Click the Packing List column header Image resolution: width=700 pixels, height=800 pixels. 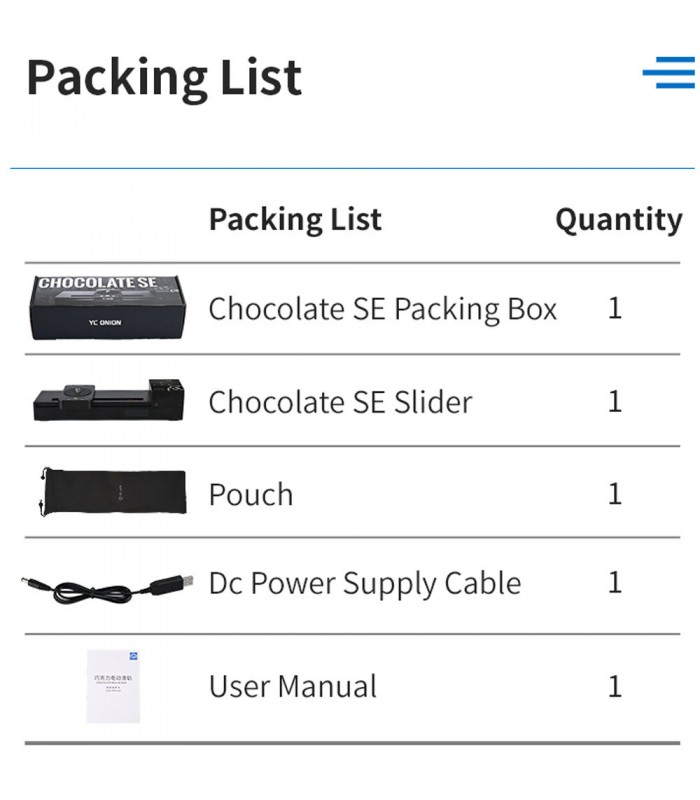295,219
